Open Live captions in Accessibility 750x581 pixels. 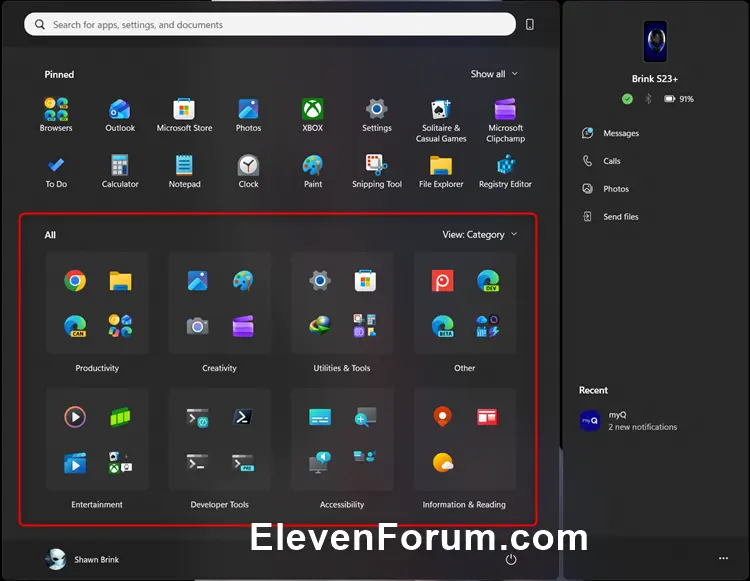point(320,417)
